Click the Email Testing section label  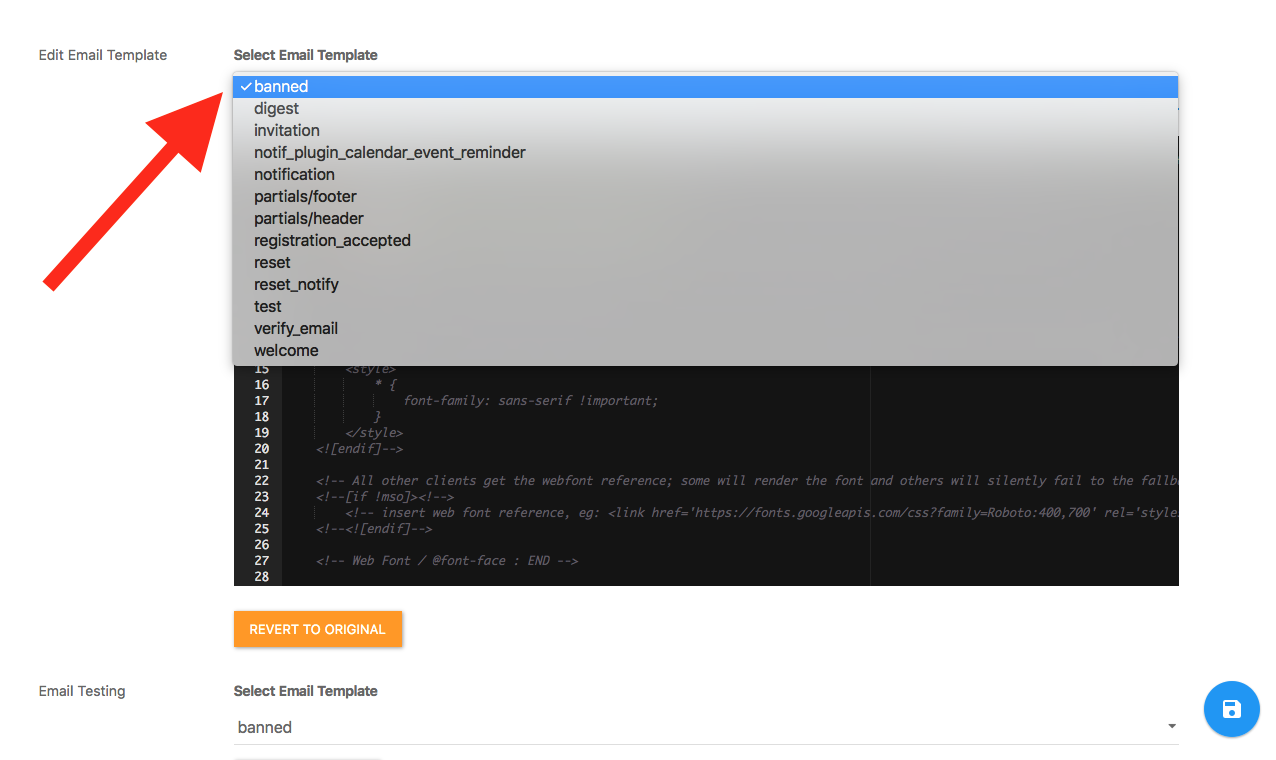point(81,690)
